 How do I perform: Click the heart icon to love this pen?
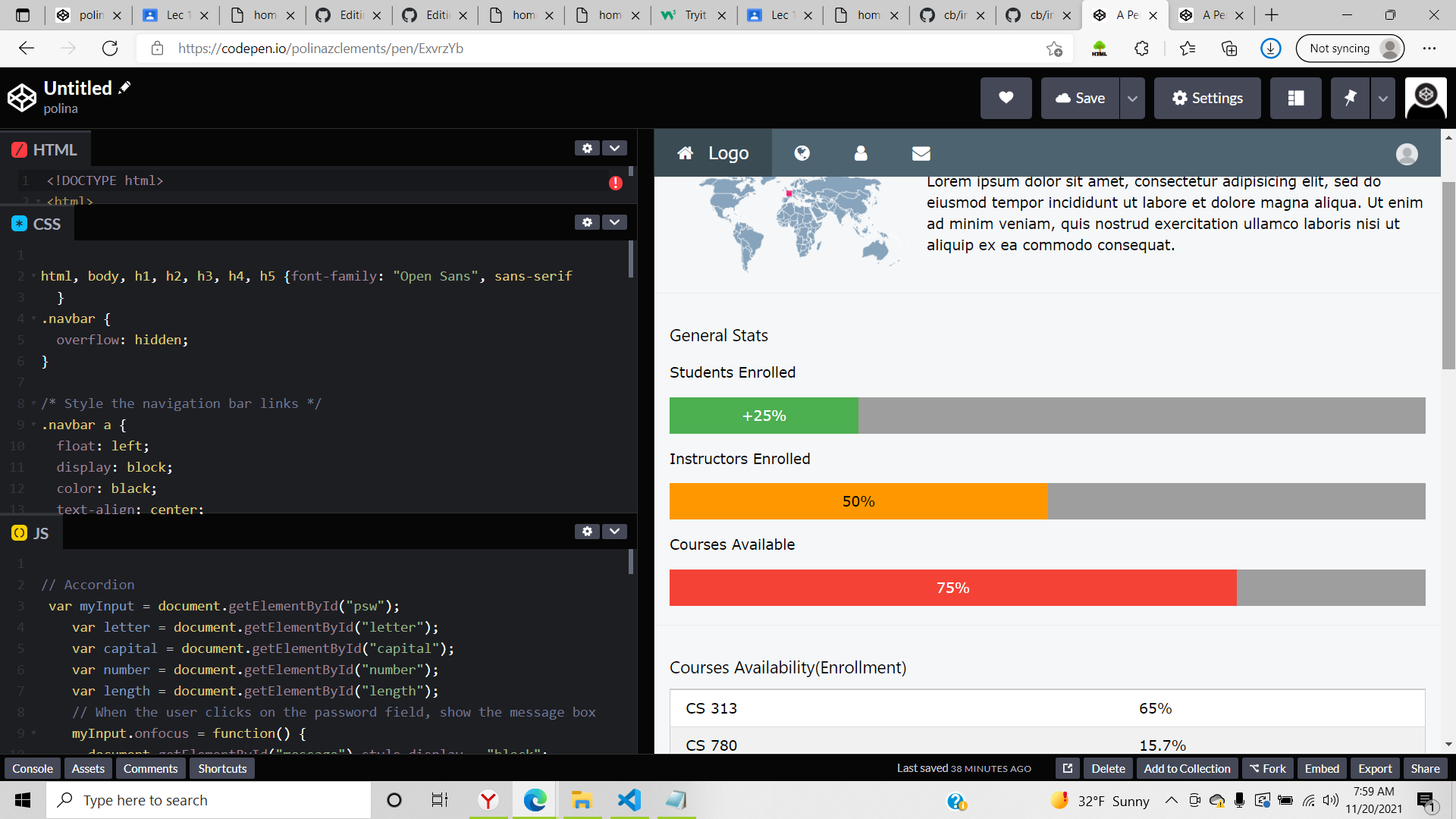tap(1006, 98)
